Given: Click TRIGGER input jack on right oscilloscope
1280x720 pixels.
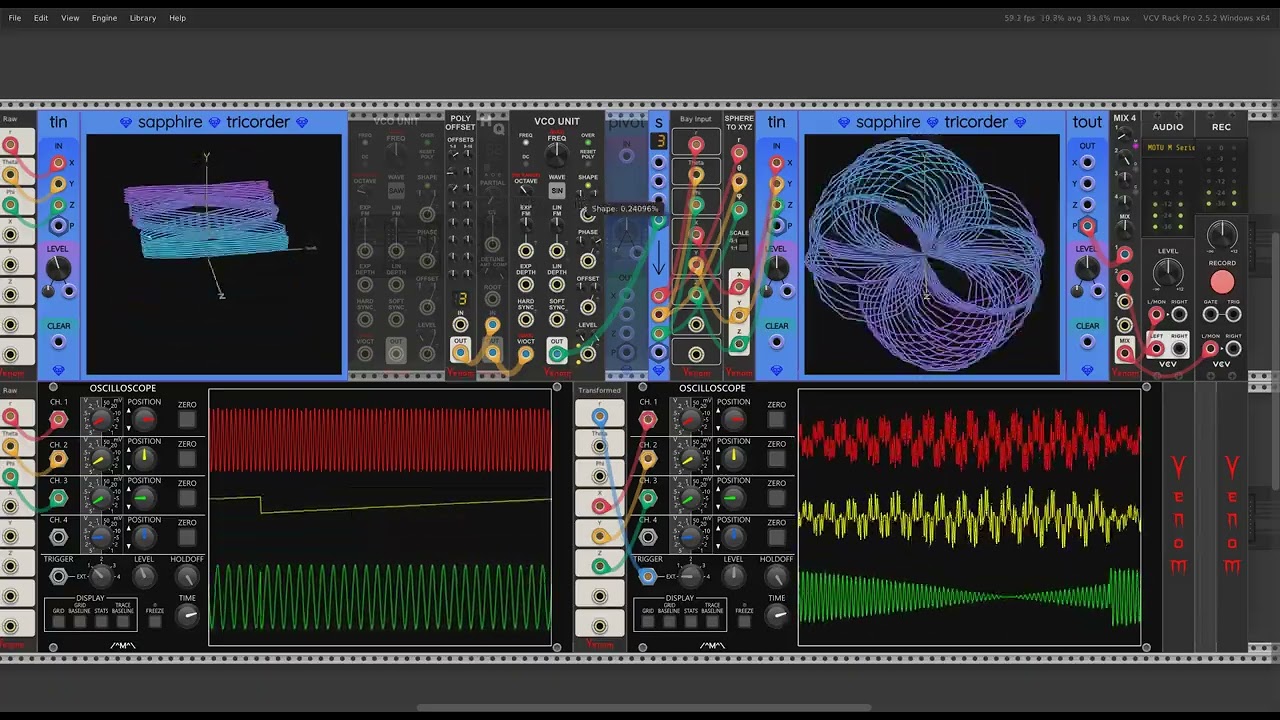Looking at the screenshot, I should (x=648, y=576).
